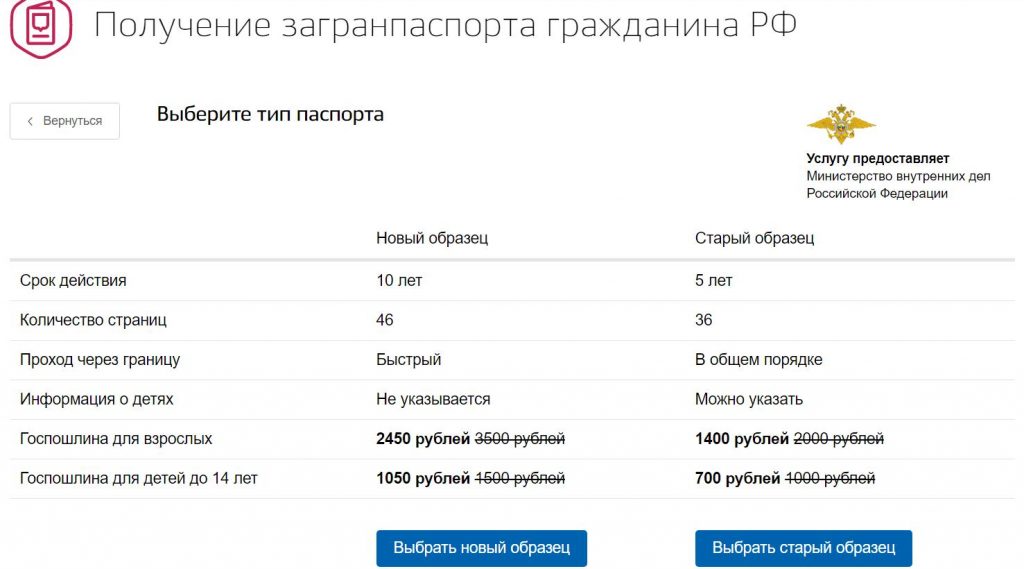Choose the Выбрать новый образец button
This screenshot has width=1024, height=569.
pyautogui.click(x=481, y=547)
